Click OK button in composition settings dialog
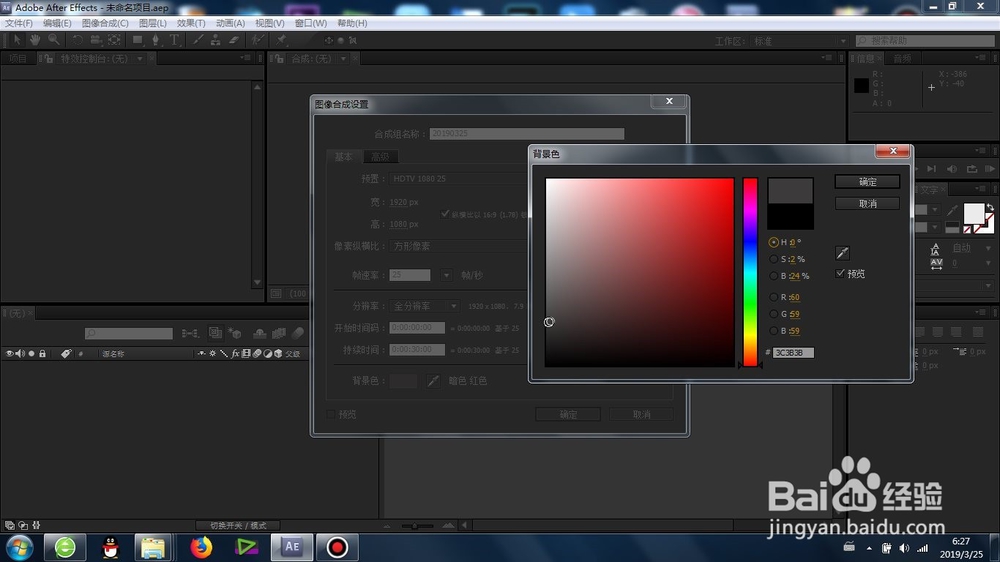The image size is (1000, 562). coord(568,415)
